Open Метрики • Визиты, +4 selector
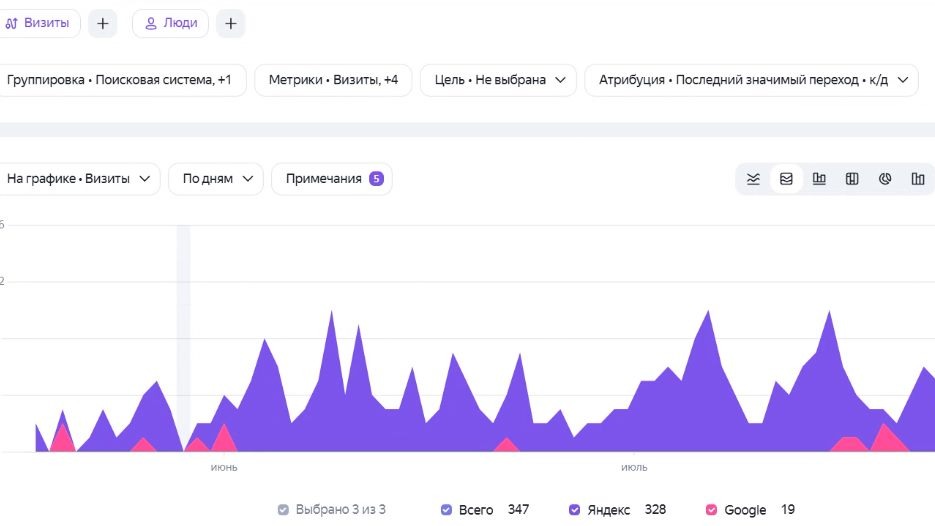 pyautogui.click(x=333, y=80)
